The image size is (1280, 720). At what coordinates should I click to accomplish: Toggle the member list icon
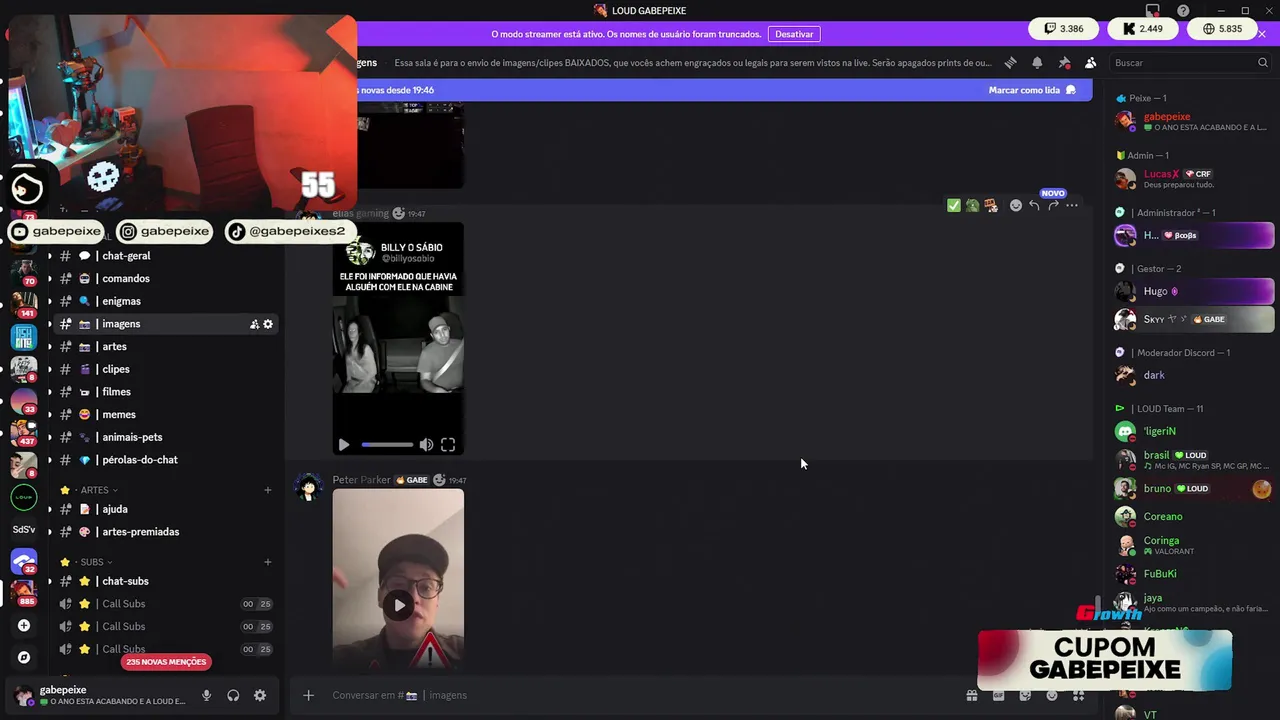tap(1090, 62)
